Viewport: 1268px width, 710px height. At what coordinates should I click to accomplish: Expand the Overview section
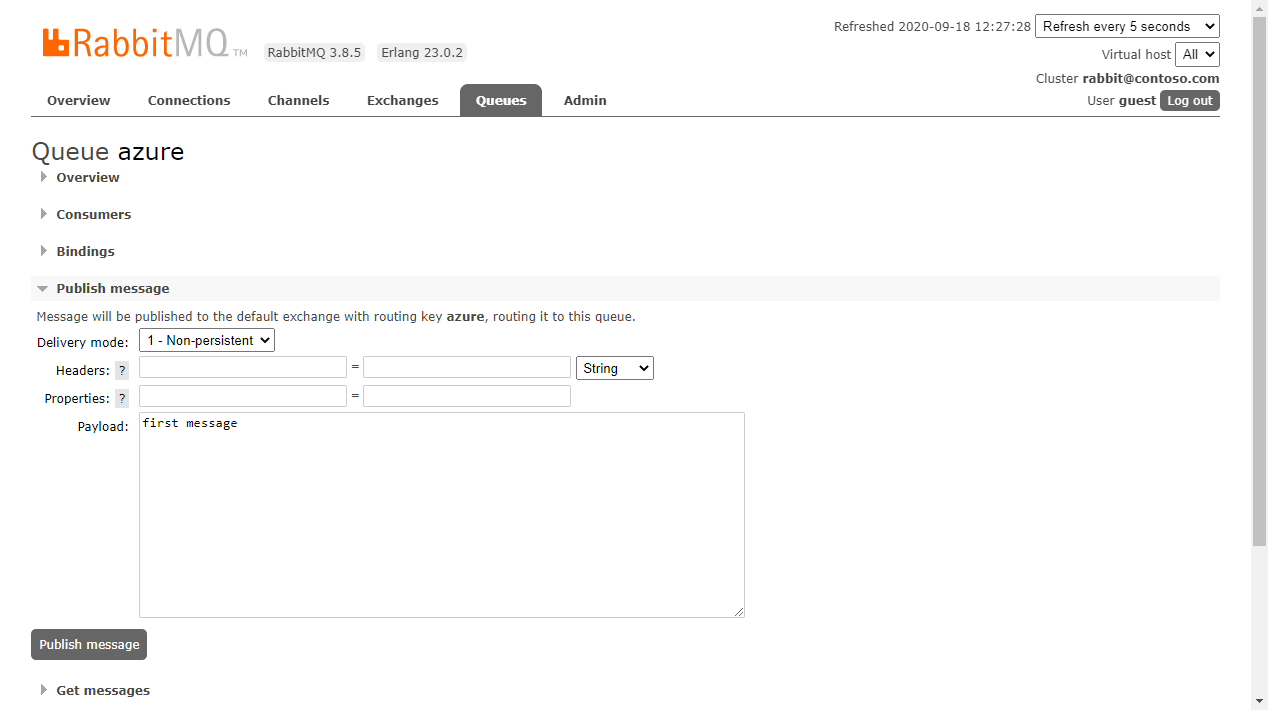pos(87,177)
